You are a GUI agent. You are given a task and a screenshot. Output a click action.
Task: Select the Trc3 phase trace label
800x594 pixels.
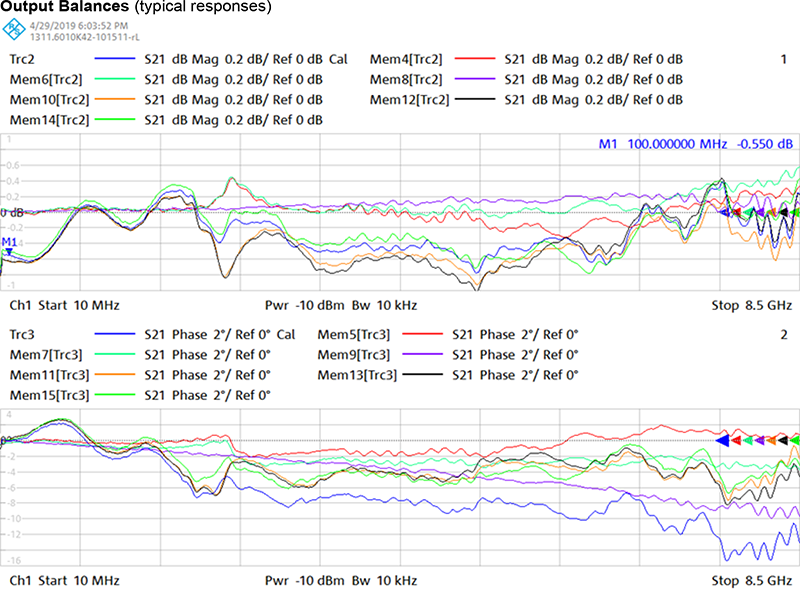26,335
